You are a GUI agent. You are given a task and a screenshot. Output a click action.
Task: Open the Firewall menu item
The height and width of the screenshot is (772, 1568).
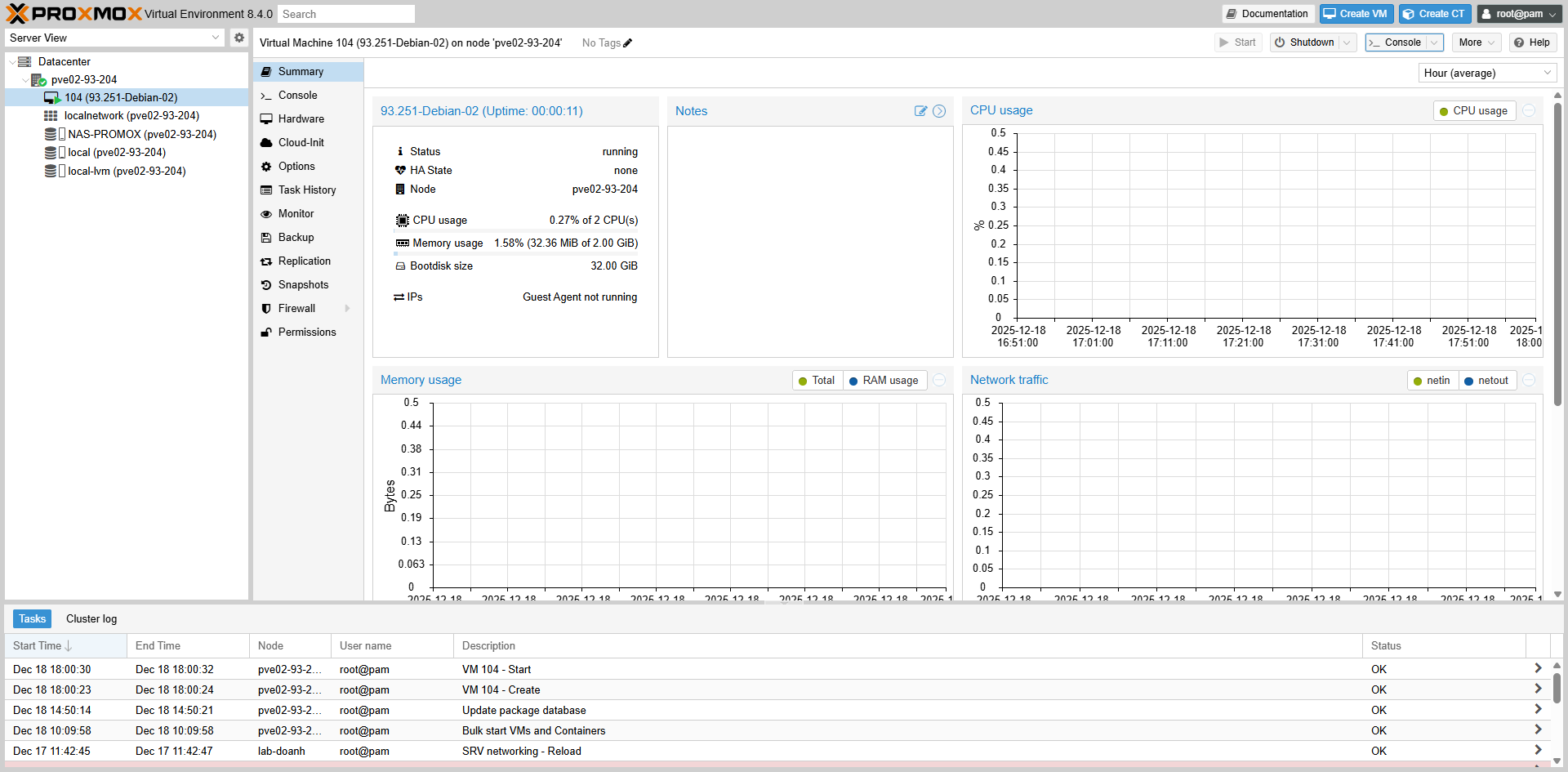pos(296,308)
